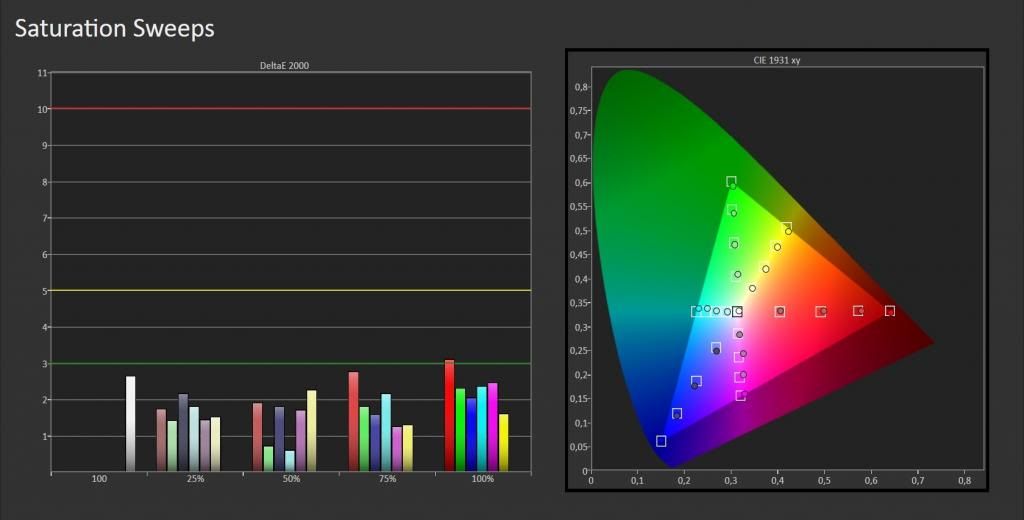Select the white point square in CIE diagram
Screen dimensions: 1024x520
click(737, 312)
